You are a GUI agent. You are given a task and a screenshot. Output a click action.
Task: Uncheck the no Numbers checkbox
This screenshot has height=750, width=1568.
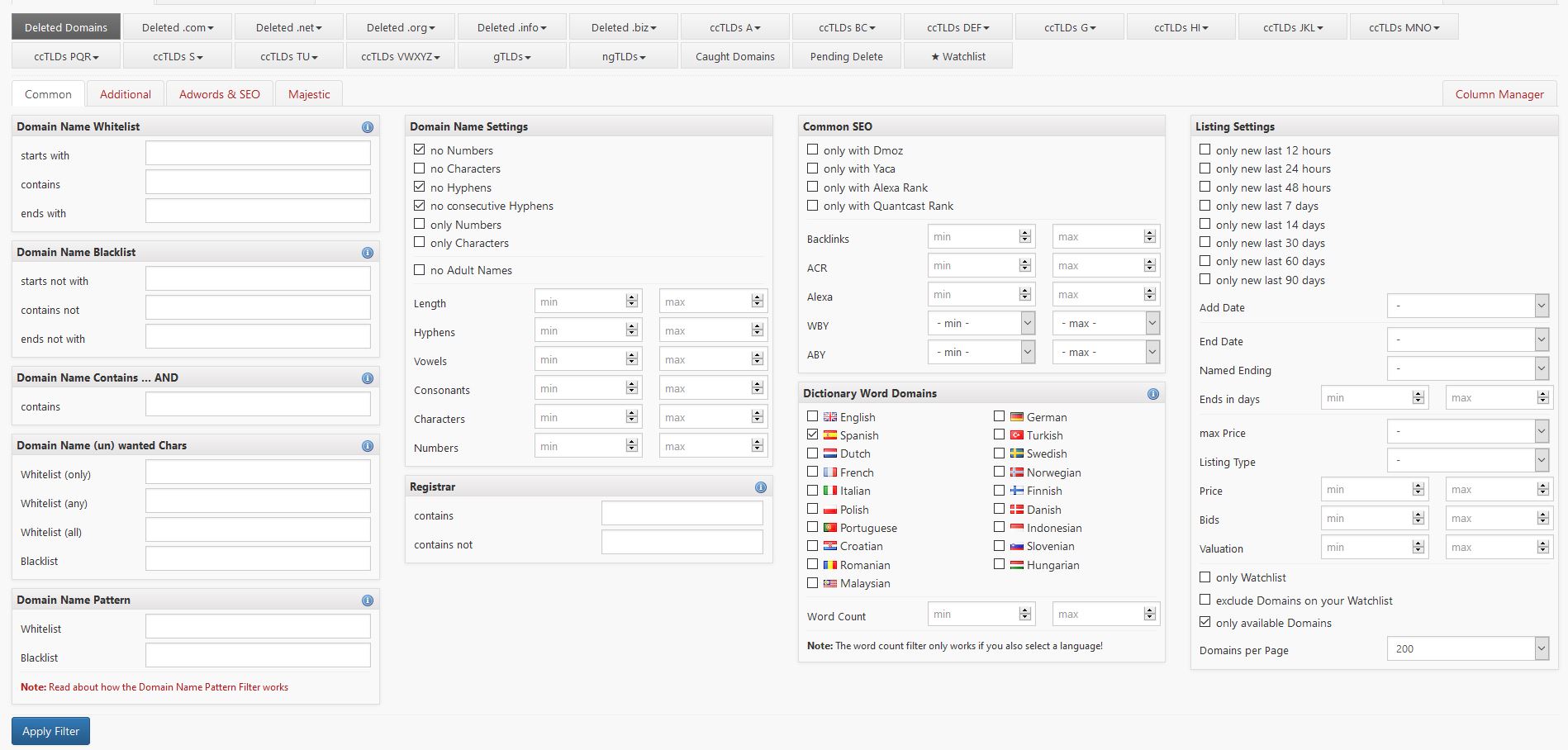point(420,150)
